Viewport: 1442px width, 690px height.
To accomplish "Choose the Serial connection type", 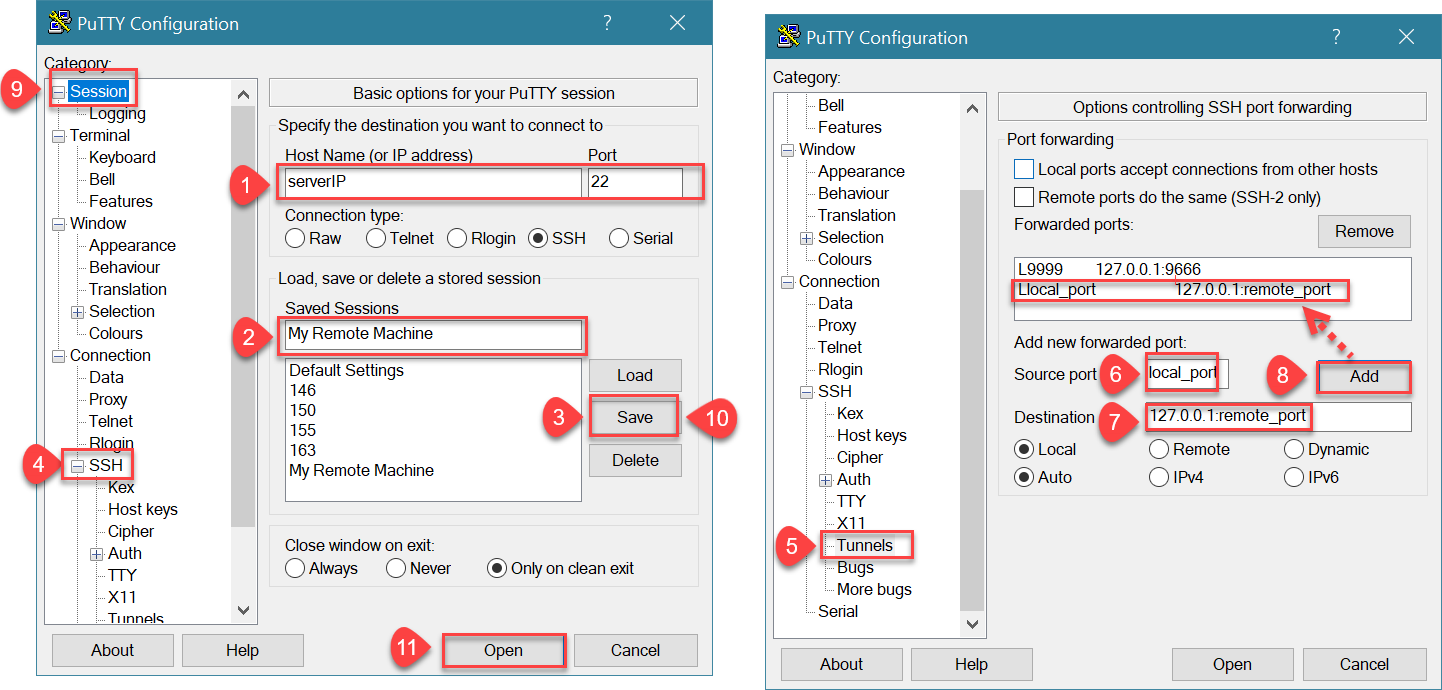I will [618, 238].
